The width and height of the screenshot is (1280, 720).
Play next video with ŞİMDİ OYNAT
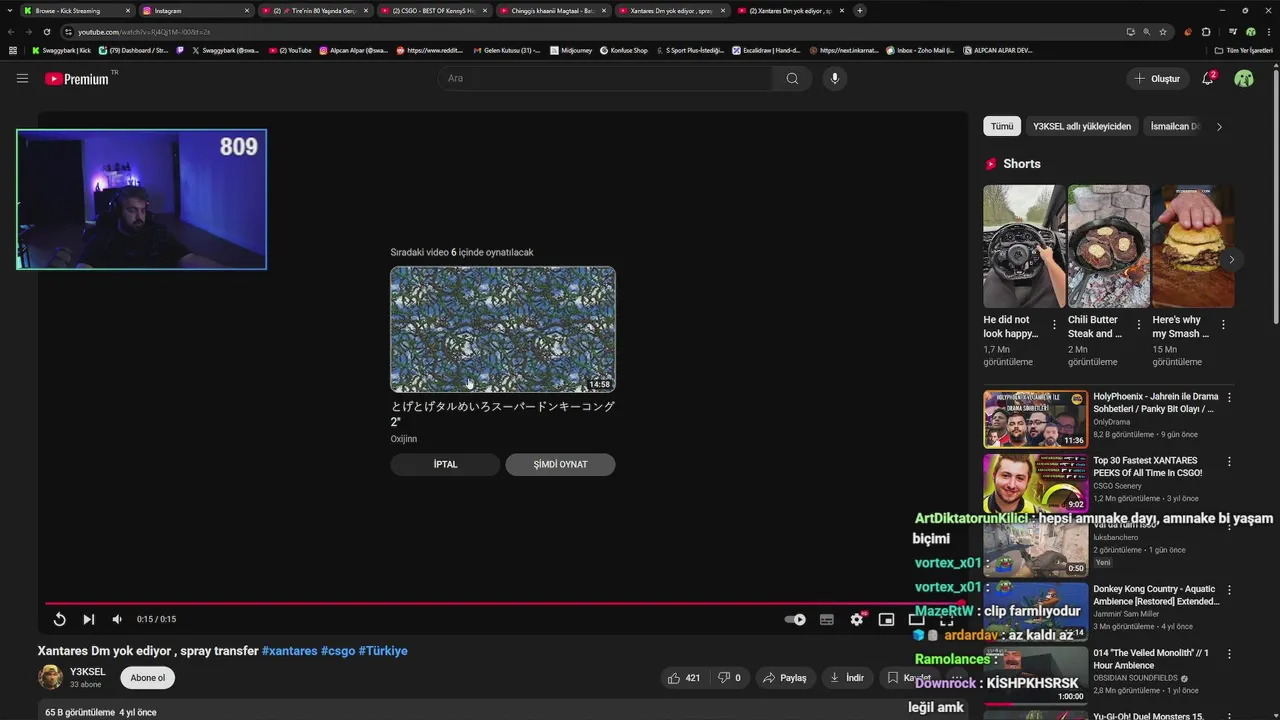click(x=560, y=464)
